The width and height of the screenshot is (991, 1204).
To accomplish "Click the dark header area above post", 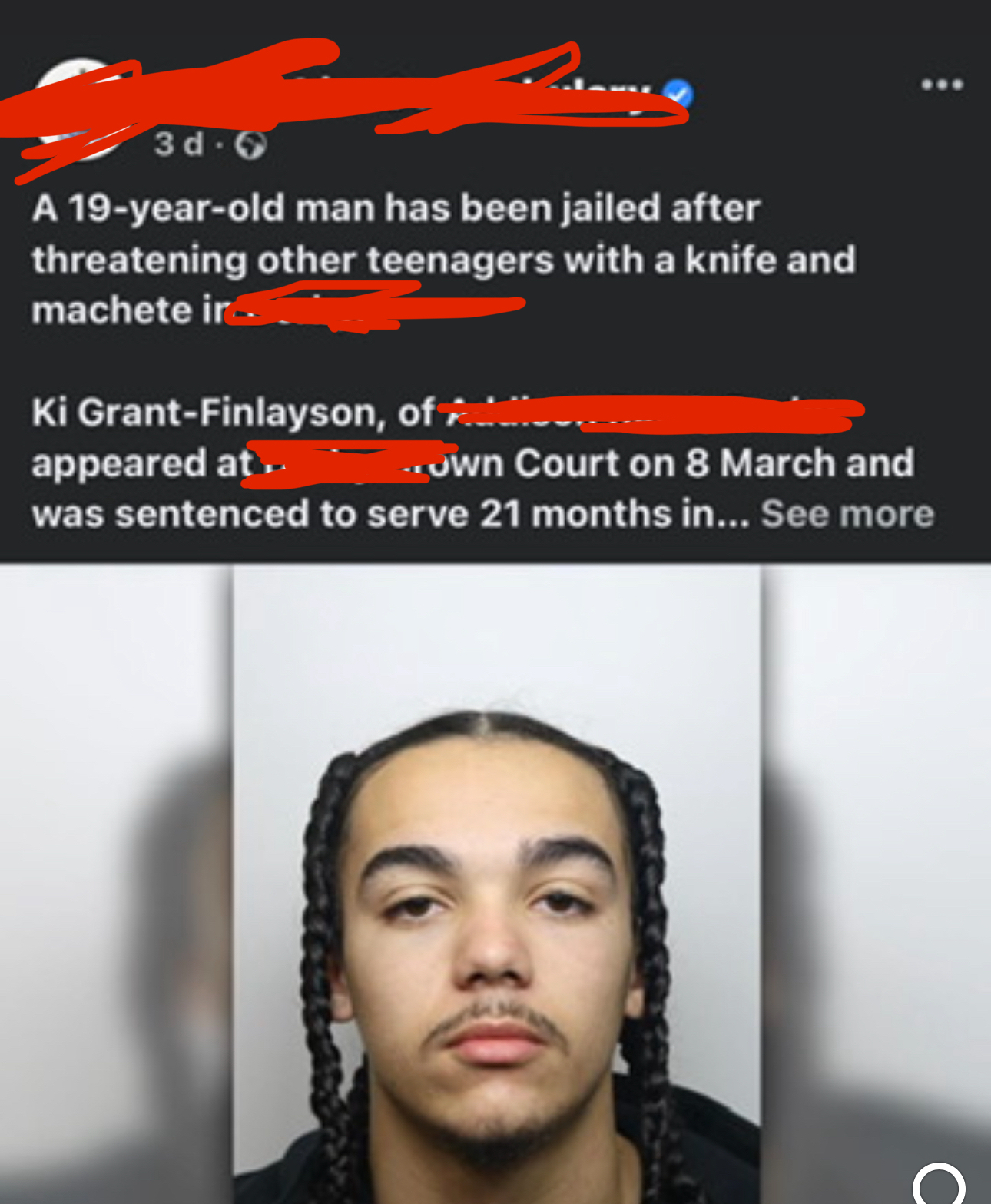I will tap(495, 23).
